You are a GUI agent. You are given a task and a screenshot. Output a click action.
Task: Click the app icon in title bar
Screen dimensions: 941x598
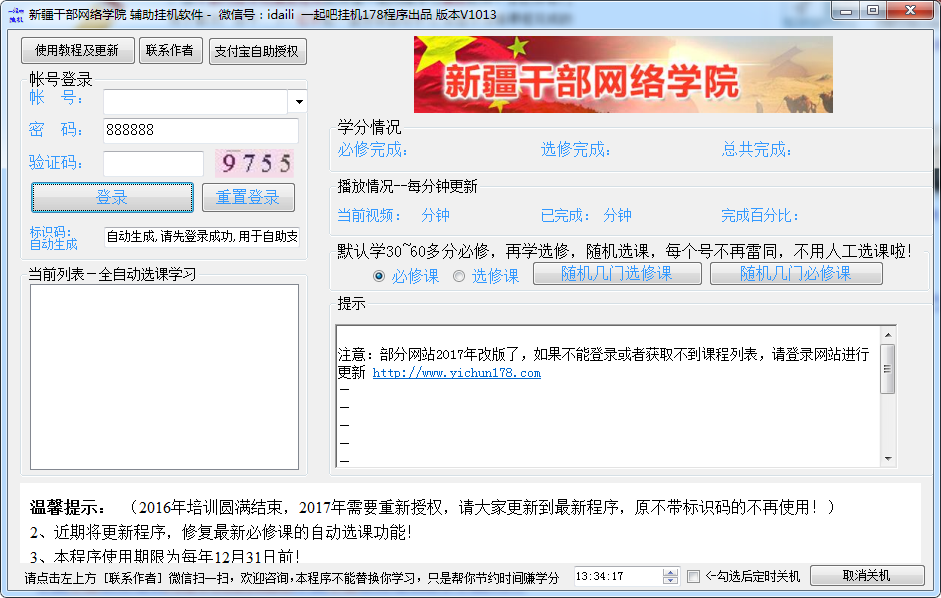(x=16, y=14)
